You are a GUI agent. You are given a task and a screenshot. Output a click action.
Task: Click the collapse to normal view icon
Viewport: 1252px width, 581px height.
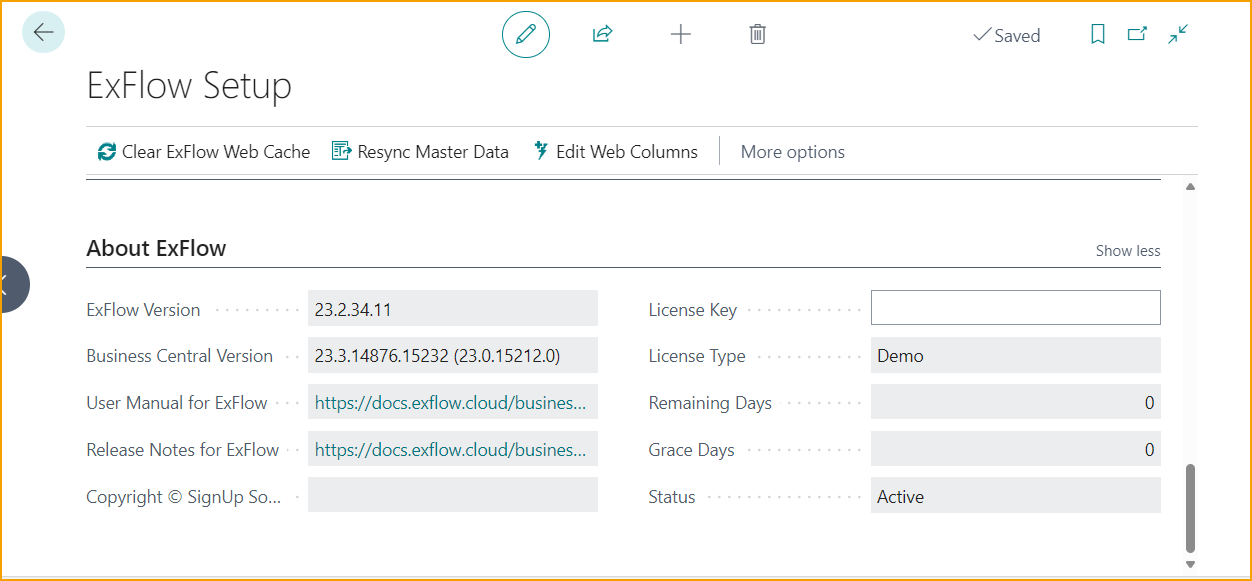pyautogui.click(x=1177, y=33)
